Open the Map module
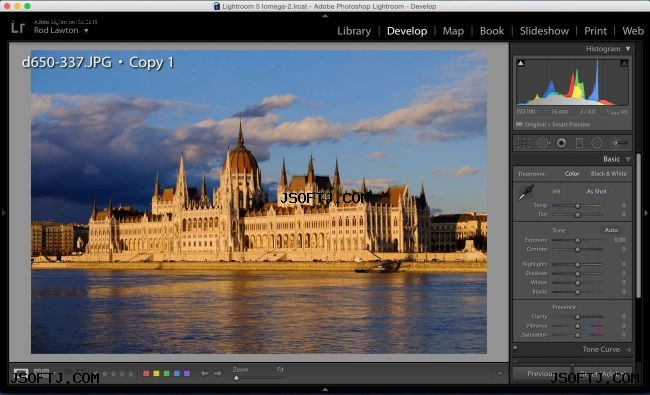Screen dimensions: 650x395 point(453,31)
